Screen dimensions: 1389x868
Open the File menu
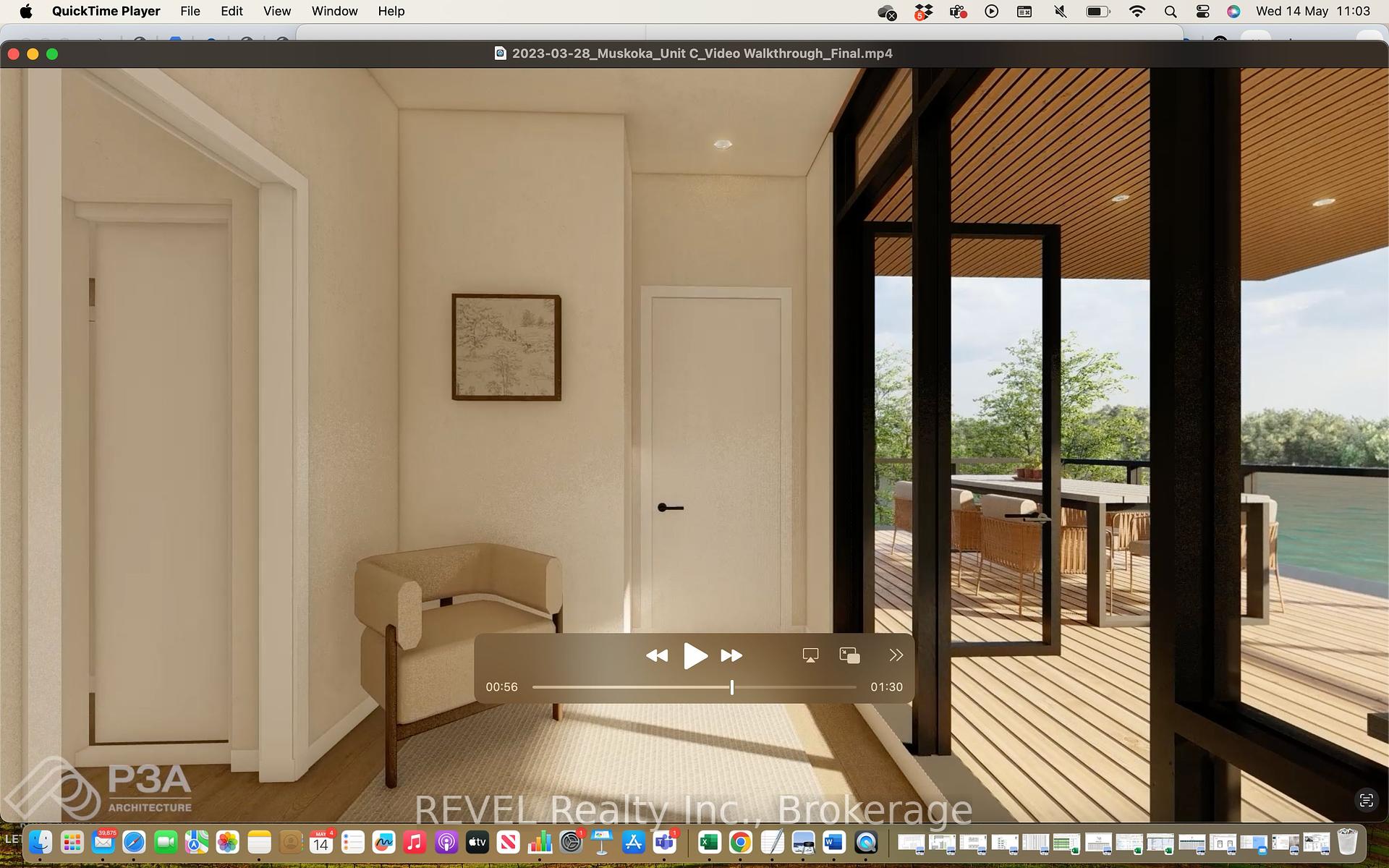point(190,11)
